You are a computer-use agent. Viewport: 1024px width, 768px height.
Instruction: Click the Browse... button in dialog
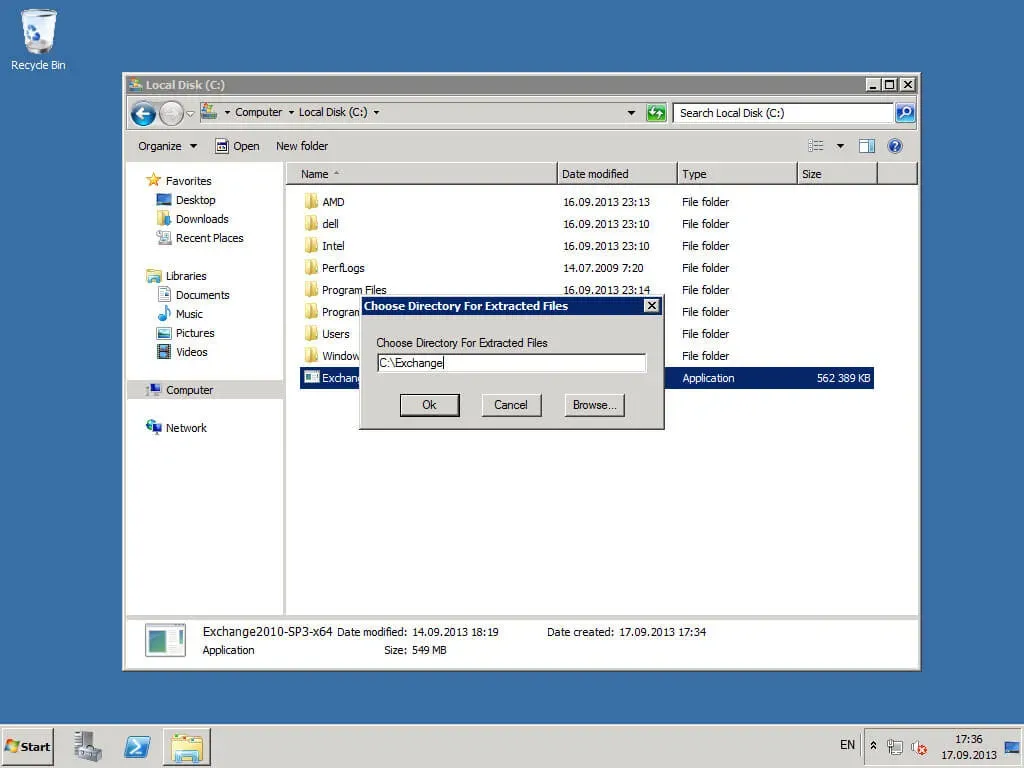click(x=594, y=405)
